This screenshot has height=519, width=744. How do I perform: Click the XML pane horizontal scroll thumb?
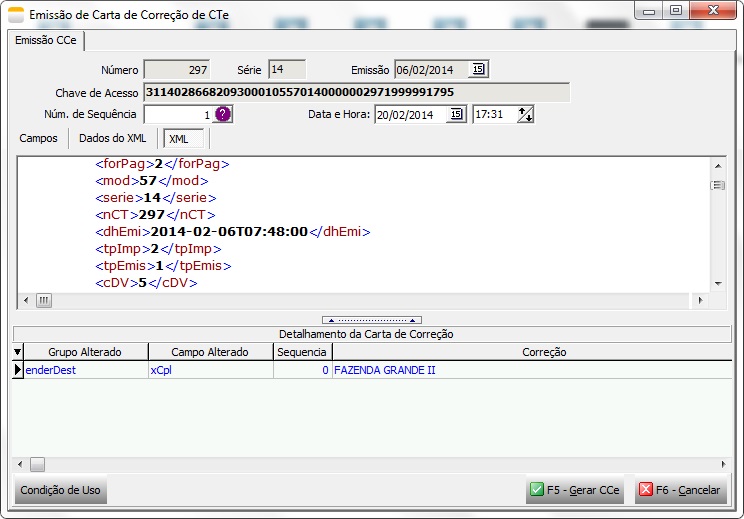tap(44, 300)
